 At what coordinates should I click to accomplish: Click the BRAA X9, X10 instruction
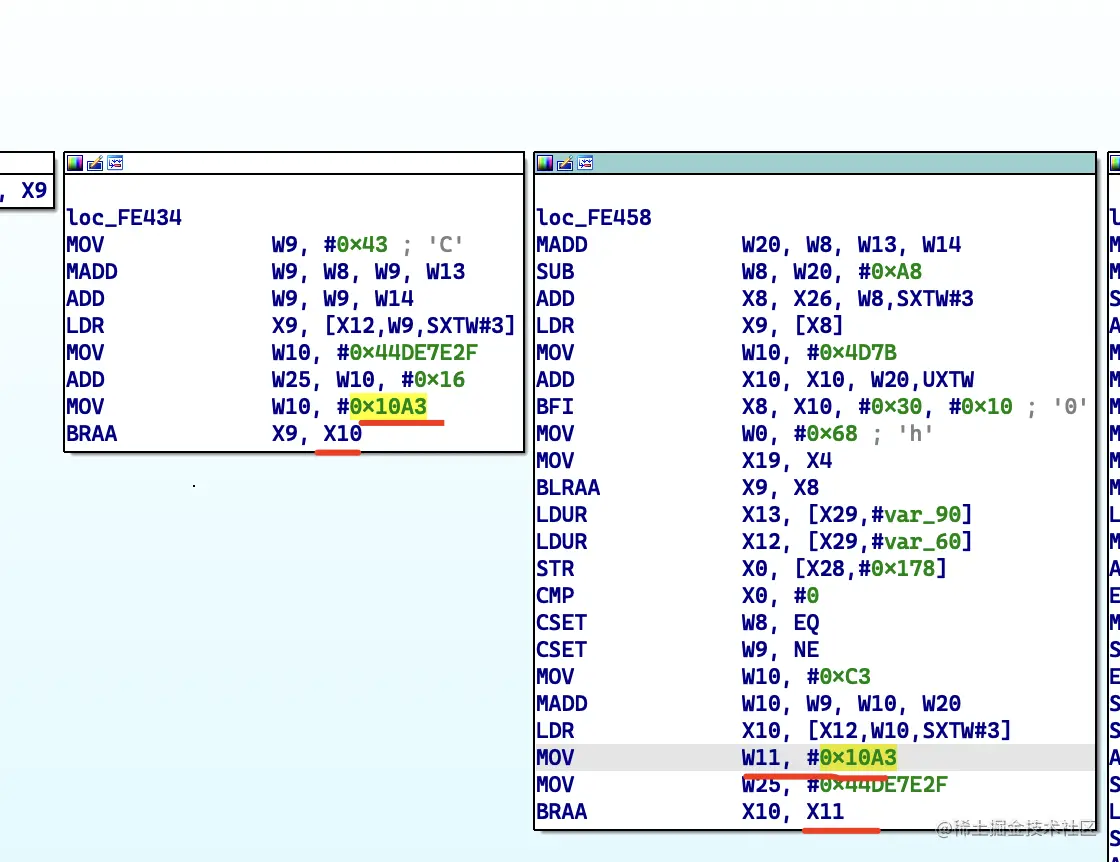[214, 433]
